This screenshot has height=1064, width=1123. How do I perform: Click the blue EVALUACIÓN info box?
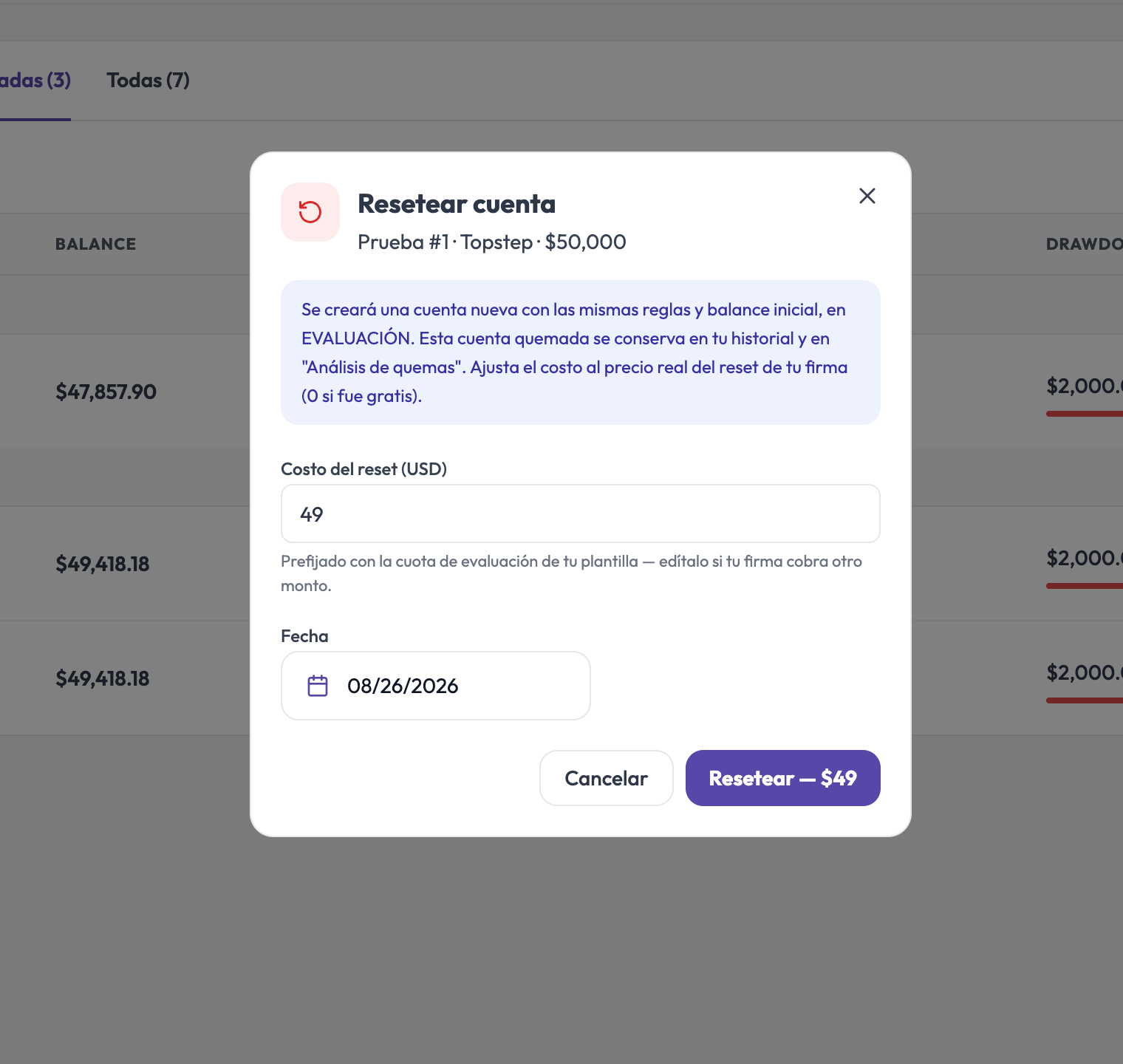click(581, 352)
